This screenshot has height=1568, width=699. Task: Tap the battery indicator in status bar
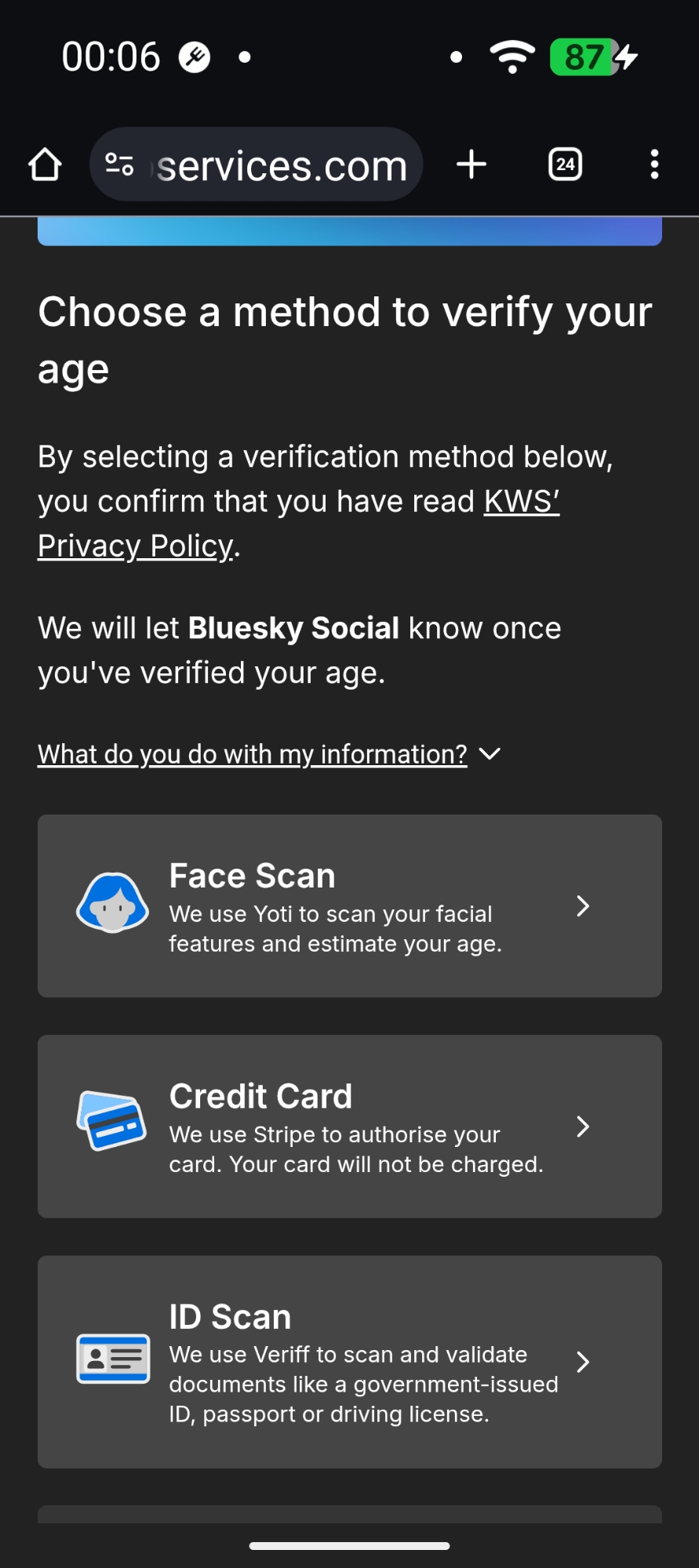click(584, 57)
